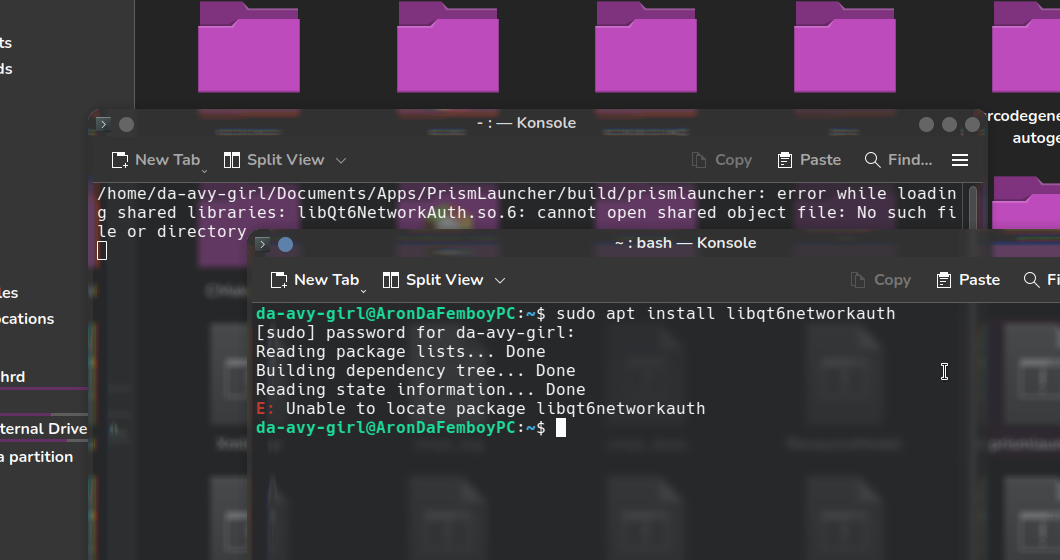Expand New Tab dropdown arrow in back Konsole
Viewport: 1060px width, 560px height.
[205, 166]
